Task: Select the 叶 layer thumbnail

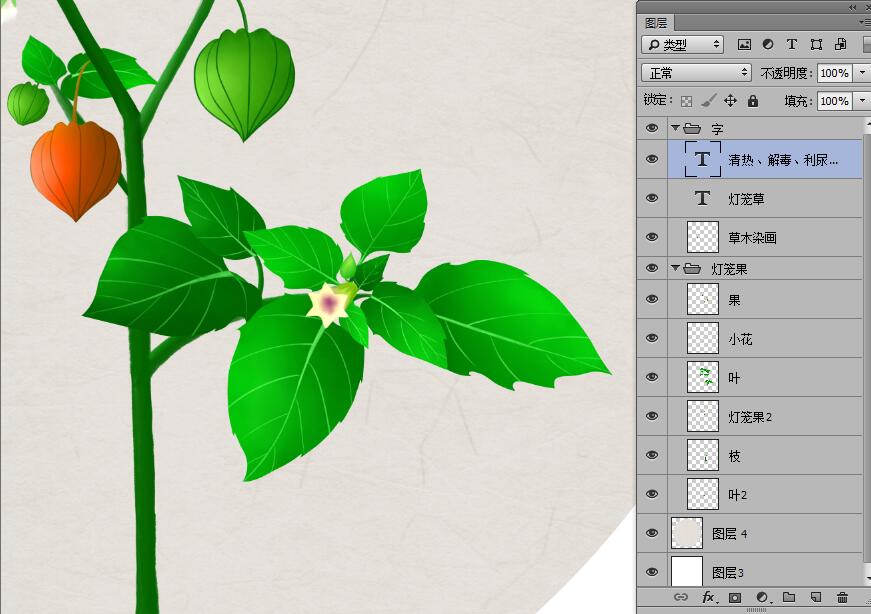Action: 703,377
